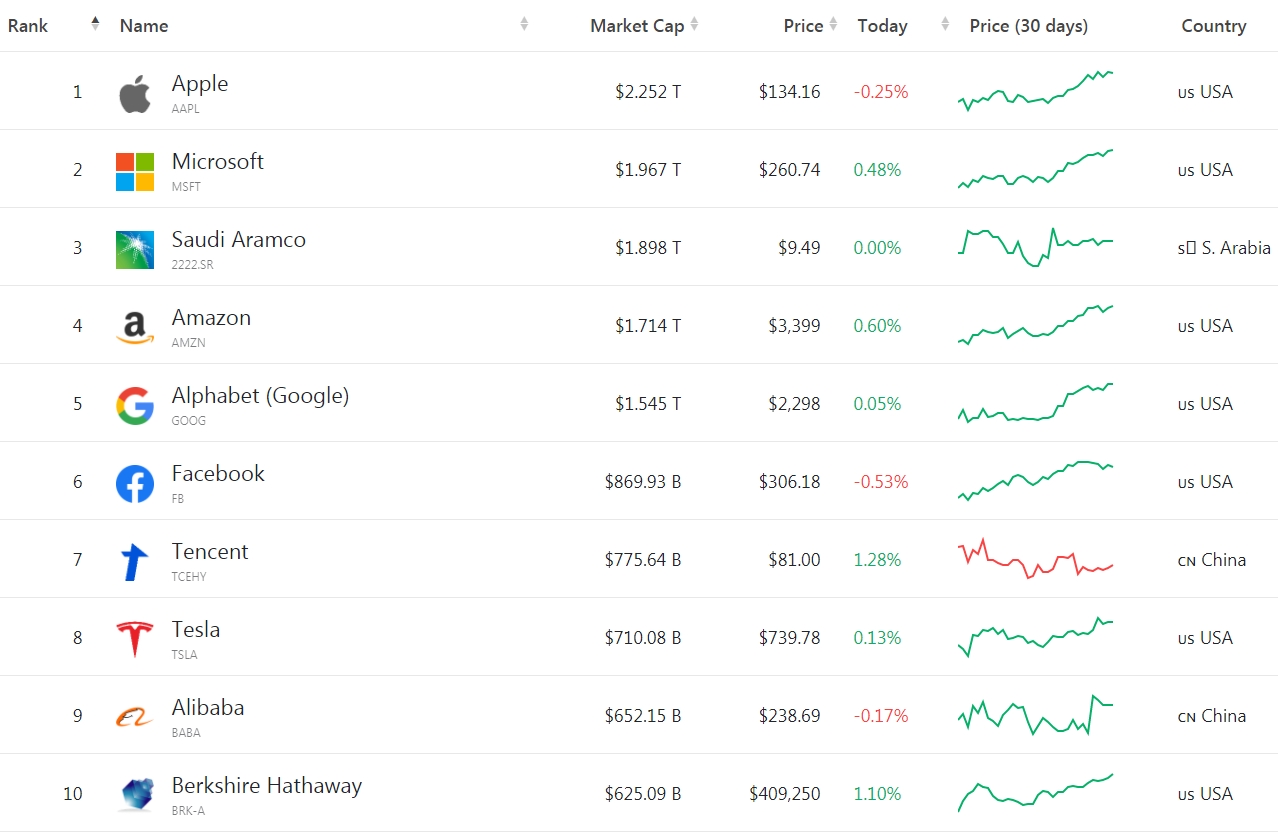The image size is (1278, 832).
Task: Click Tencent's 1.28% daily change
Action: click(x=877, y=560)
